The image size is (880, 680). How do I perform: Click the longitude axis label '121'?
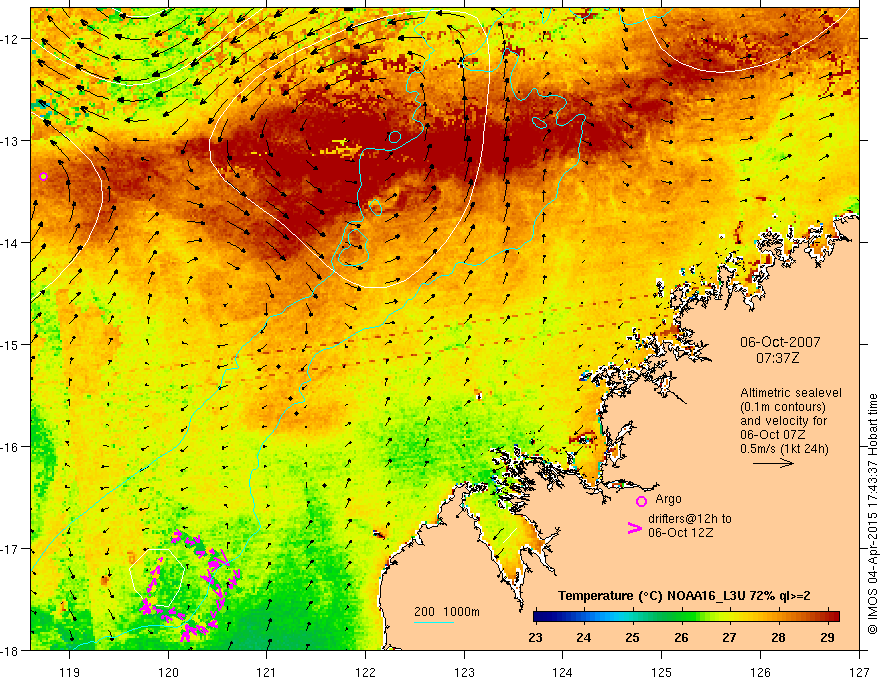[267, 672]
